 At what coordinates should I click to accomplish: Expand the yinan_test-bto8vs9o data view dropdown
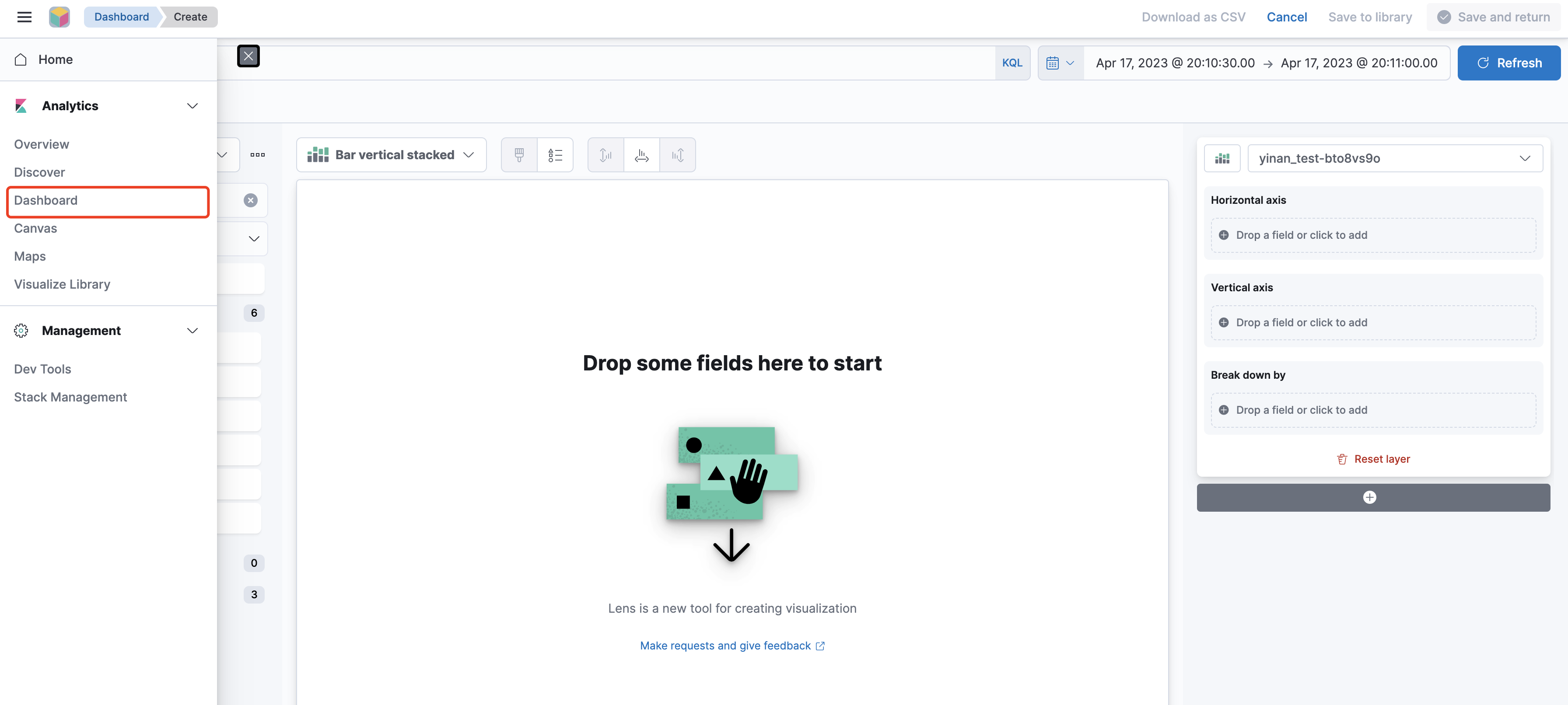pyautogui.click(x=1394, y=158)
